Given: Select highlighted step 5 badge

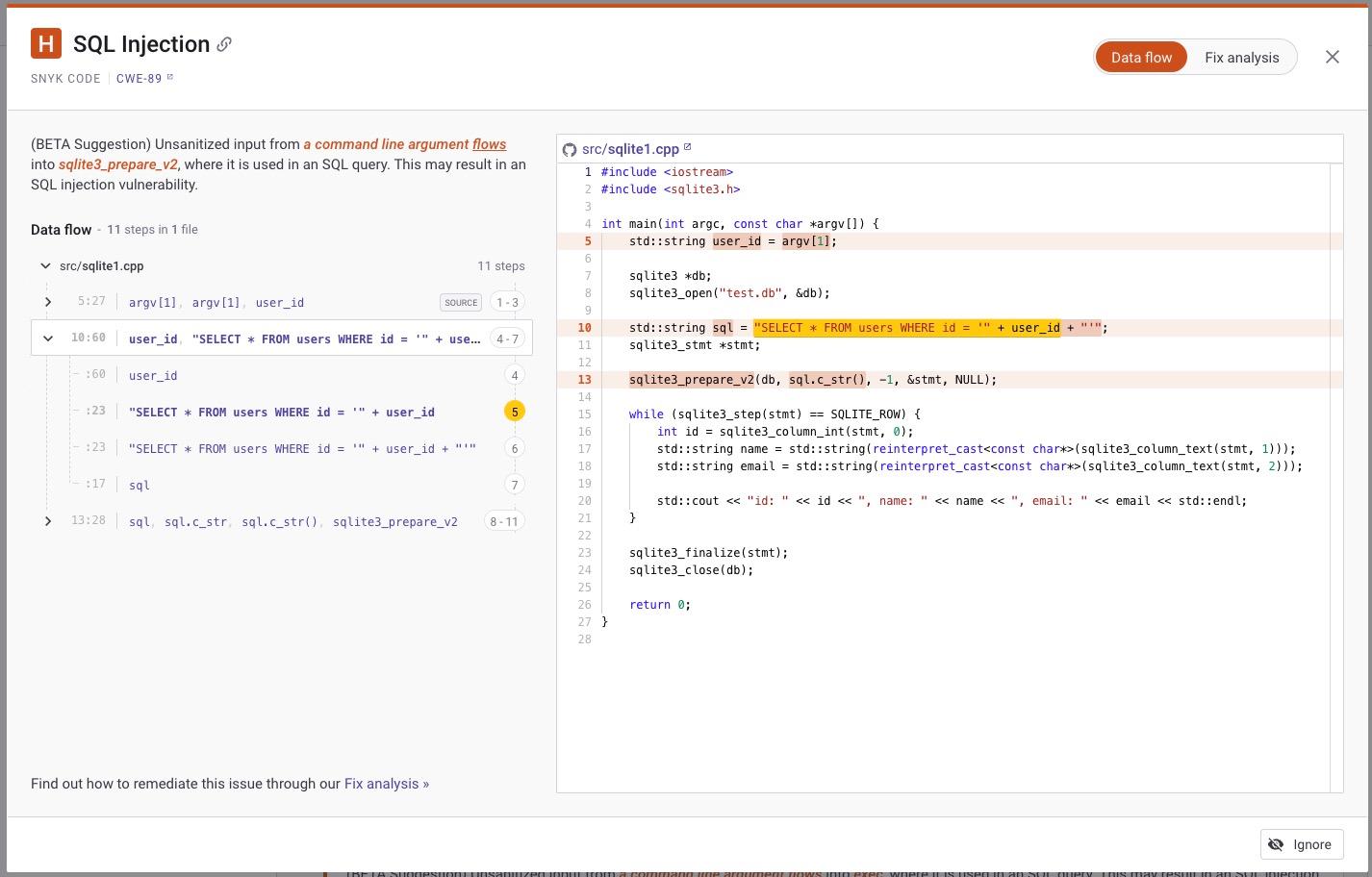Looking at the screenshot, I should pyautogui.click(x=515, y=412).
